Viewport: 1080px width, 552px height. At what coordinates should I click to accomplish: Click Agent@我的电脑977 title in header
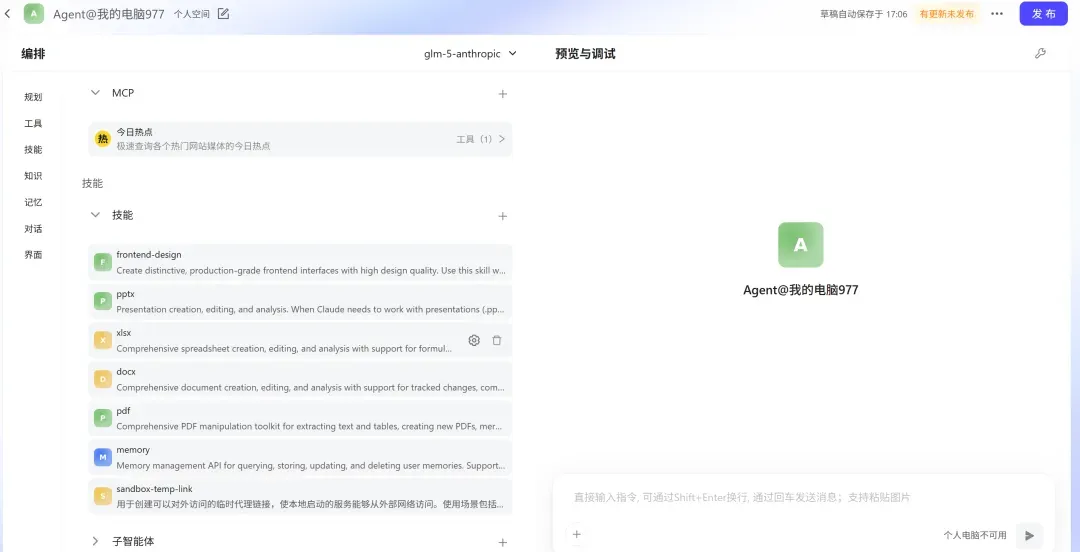(x=109, y=14)
